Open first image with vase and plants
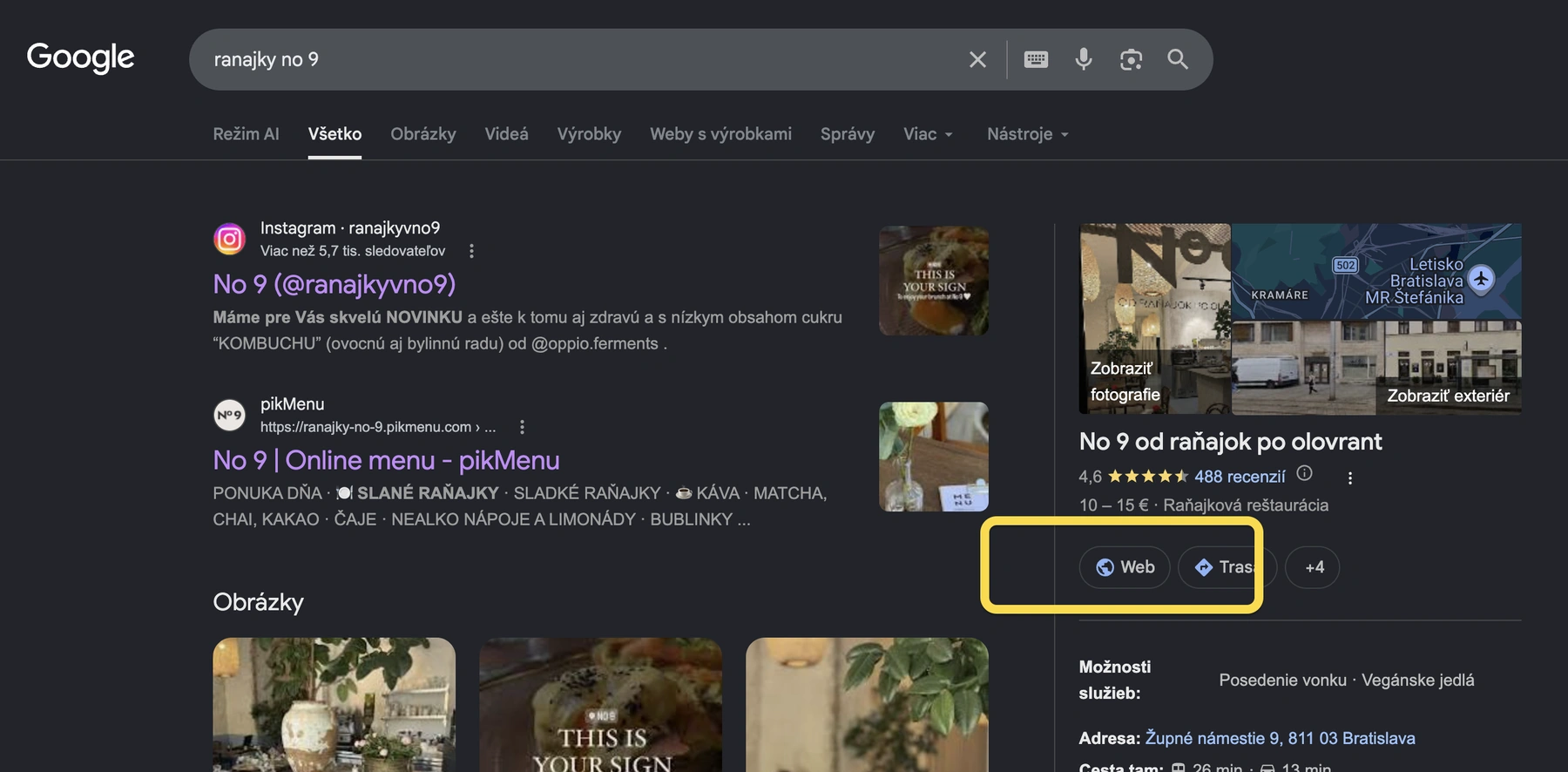 coord(334,705)
